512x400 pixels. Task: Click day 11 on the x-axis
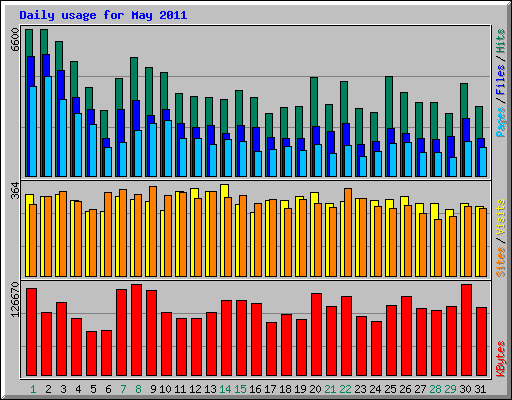pos(180,389)
